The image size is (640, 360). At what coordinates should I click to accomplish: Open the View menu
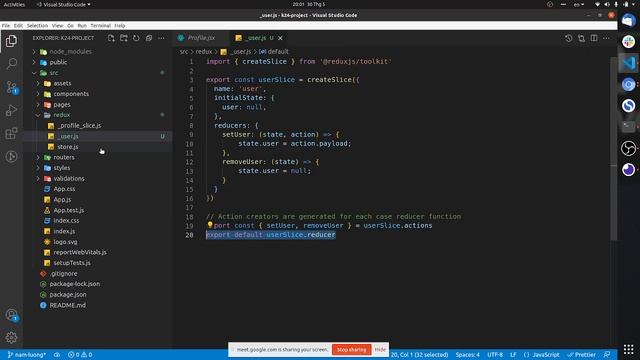pos(58,25)
